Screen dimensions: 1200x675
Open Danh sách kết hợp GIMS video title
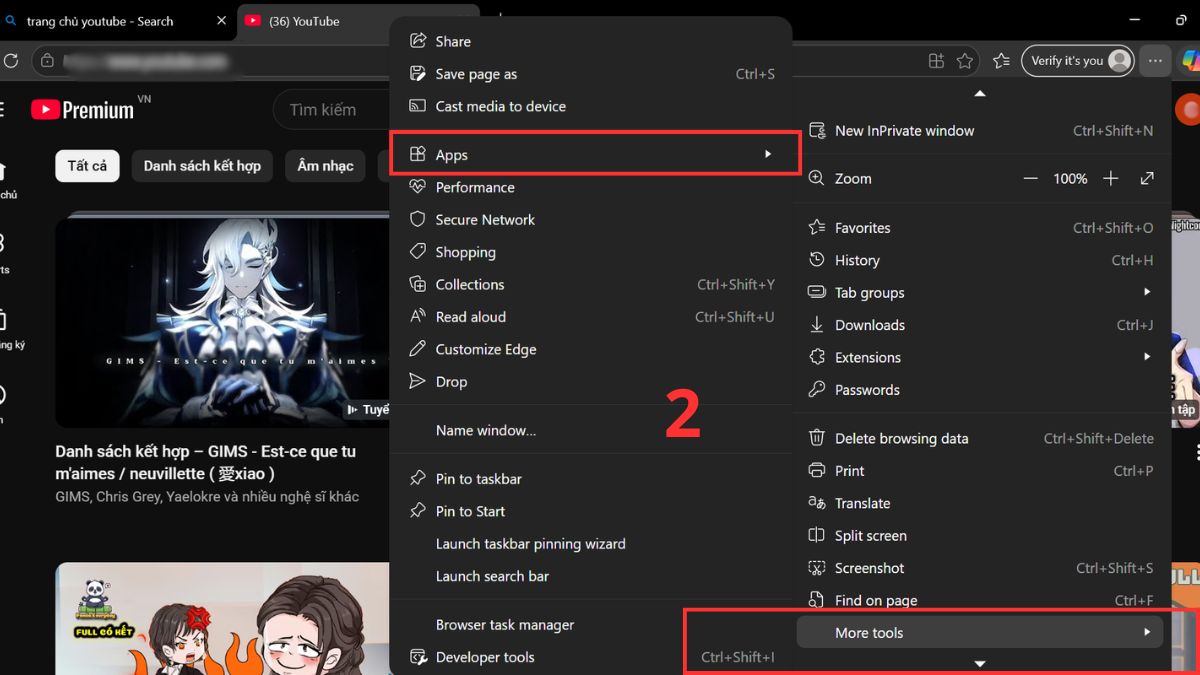[205, 462]
